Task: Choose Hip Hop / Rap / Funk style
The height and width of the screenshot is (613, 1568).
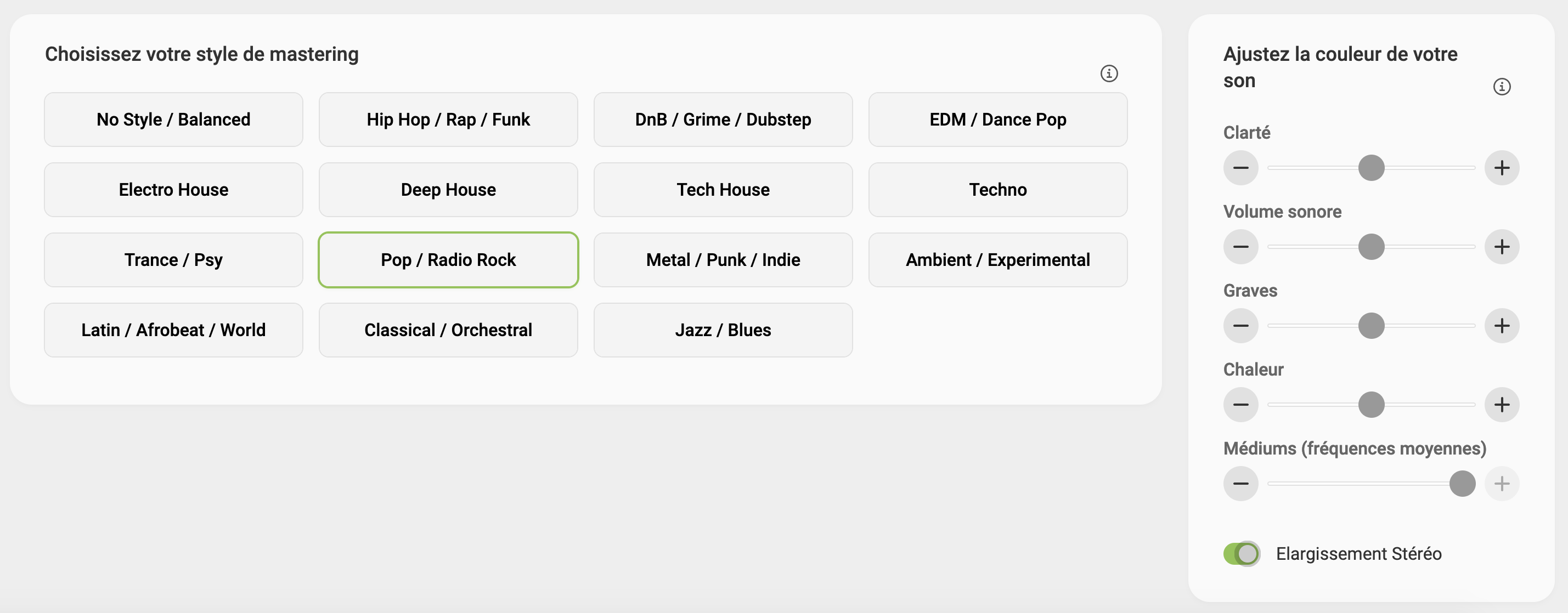Action: [448, 120]
